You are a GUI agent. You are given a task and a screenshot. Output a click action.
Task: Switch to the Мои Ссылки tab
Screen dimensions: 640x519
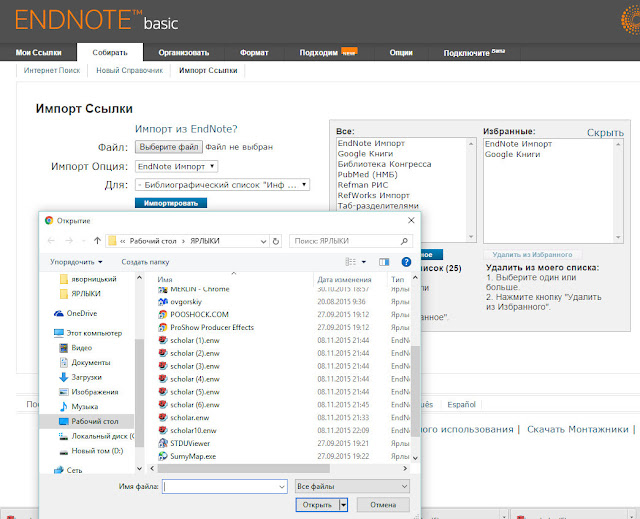click(38, 52)
